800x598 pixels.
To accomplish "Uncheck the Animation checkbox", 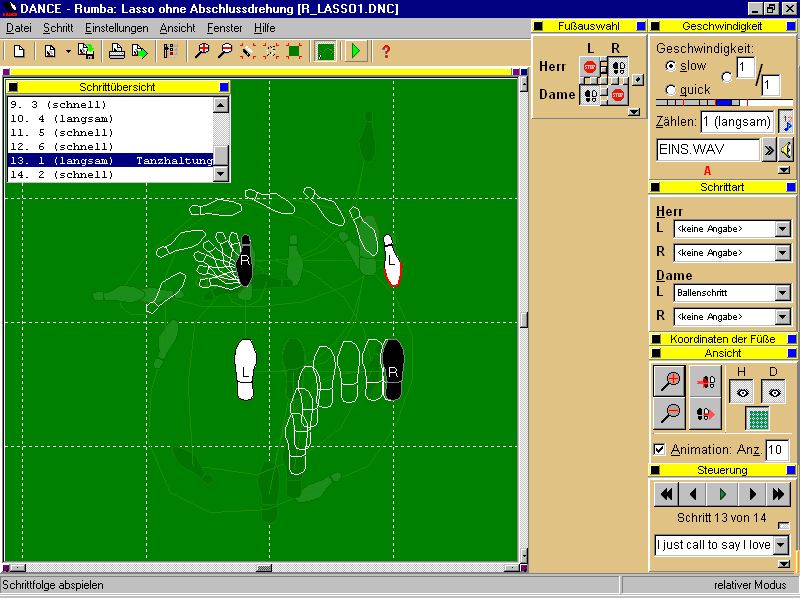I will 660,450.
